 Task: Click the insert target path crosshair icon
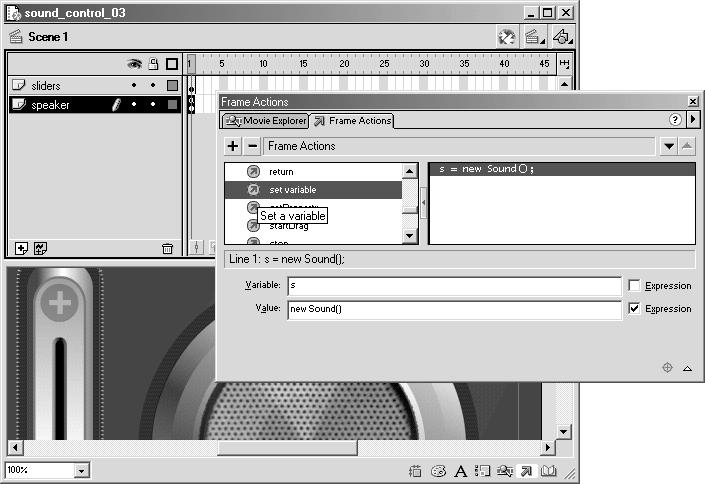click(x=667, y=367)
